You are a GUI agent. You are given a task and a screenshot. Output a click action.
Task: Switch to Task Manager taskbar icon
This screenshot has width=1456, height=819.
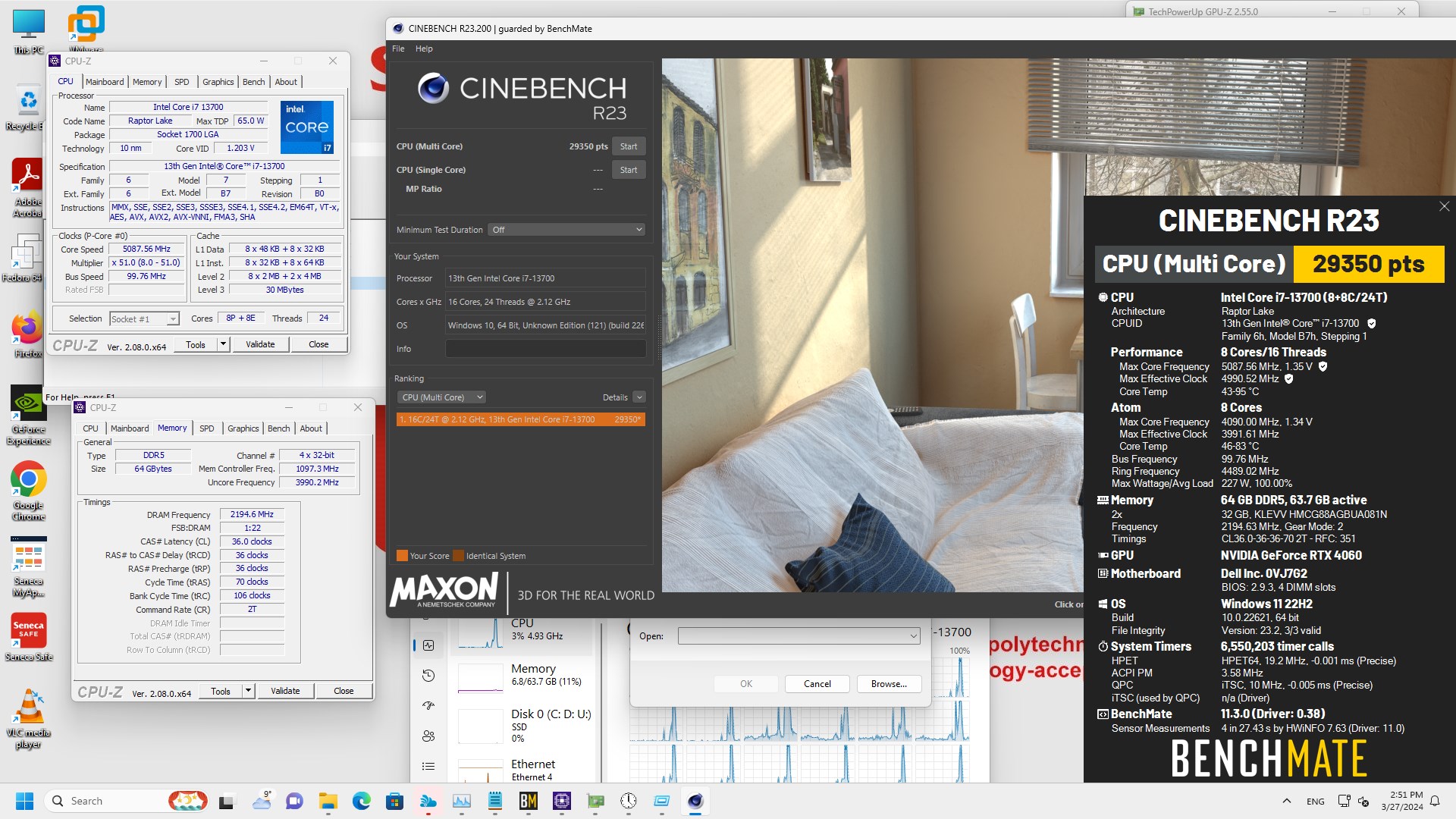pyautogui.click(x=461, y=801)
